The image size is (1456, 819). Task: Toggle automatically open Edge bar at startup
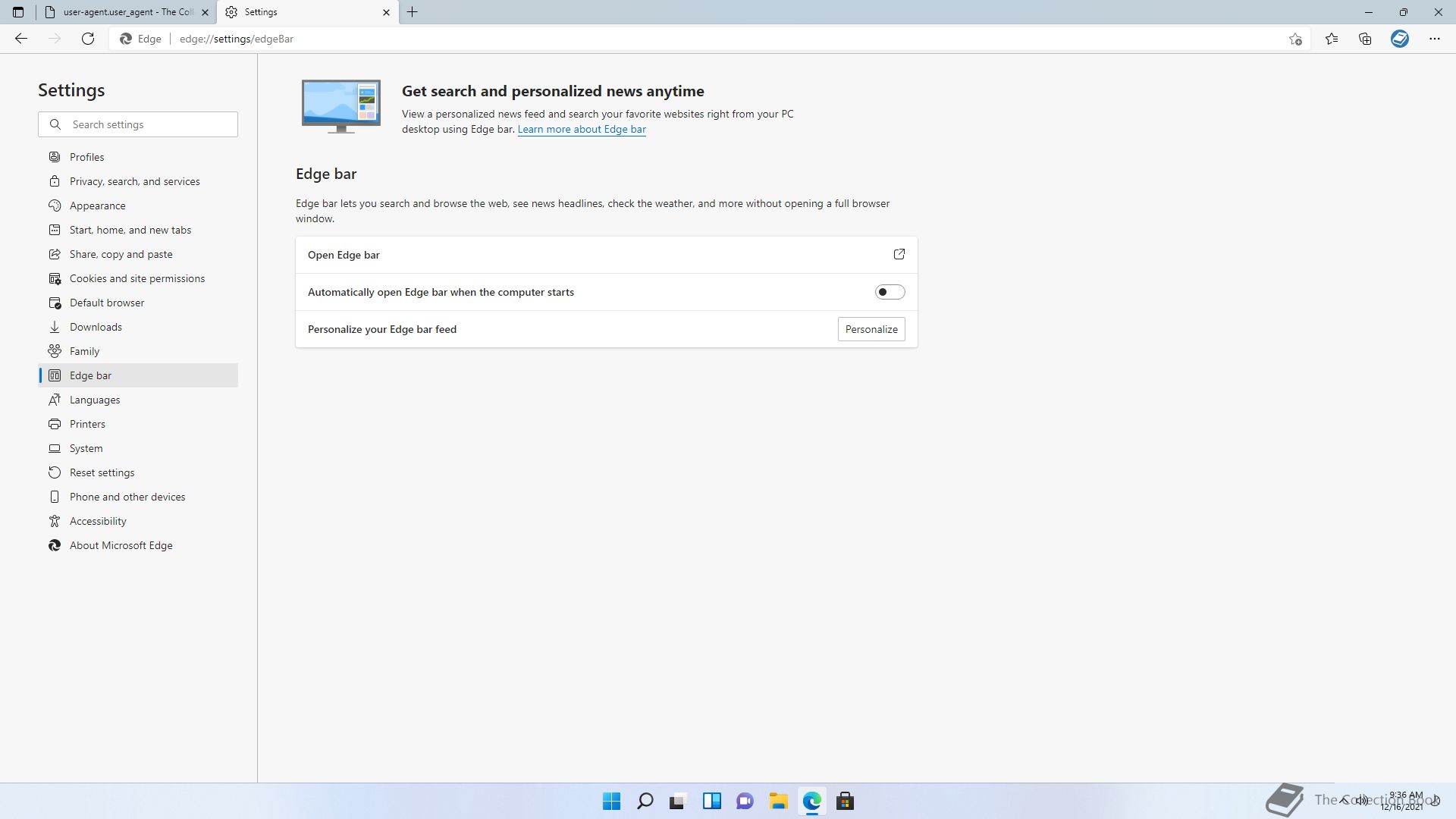click(890, 292)
